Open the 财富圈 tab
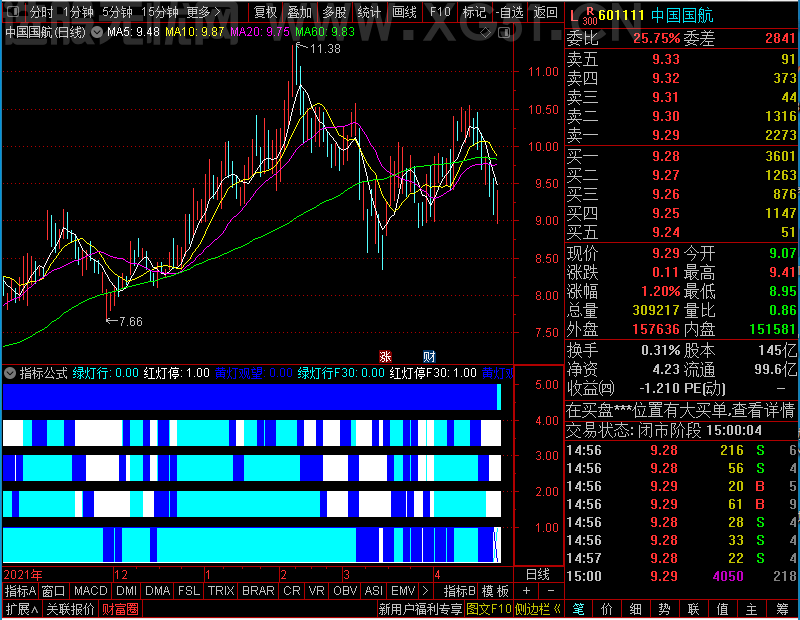The height and width of the screenshot is (620, 800). click(x=120, y=609)
